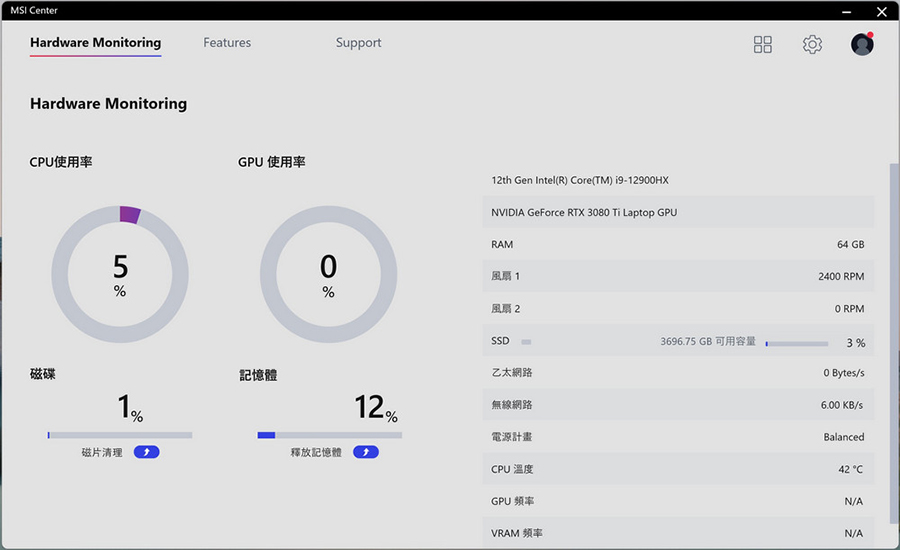Select NVIDIA GeForce RTX 3080 Ti row
This screenshot has width=900, height=550.
point(678,212)
